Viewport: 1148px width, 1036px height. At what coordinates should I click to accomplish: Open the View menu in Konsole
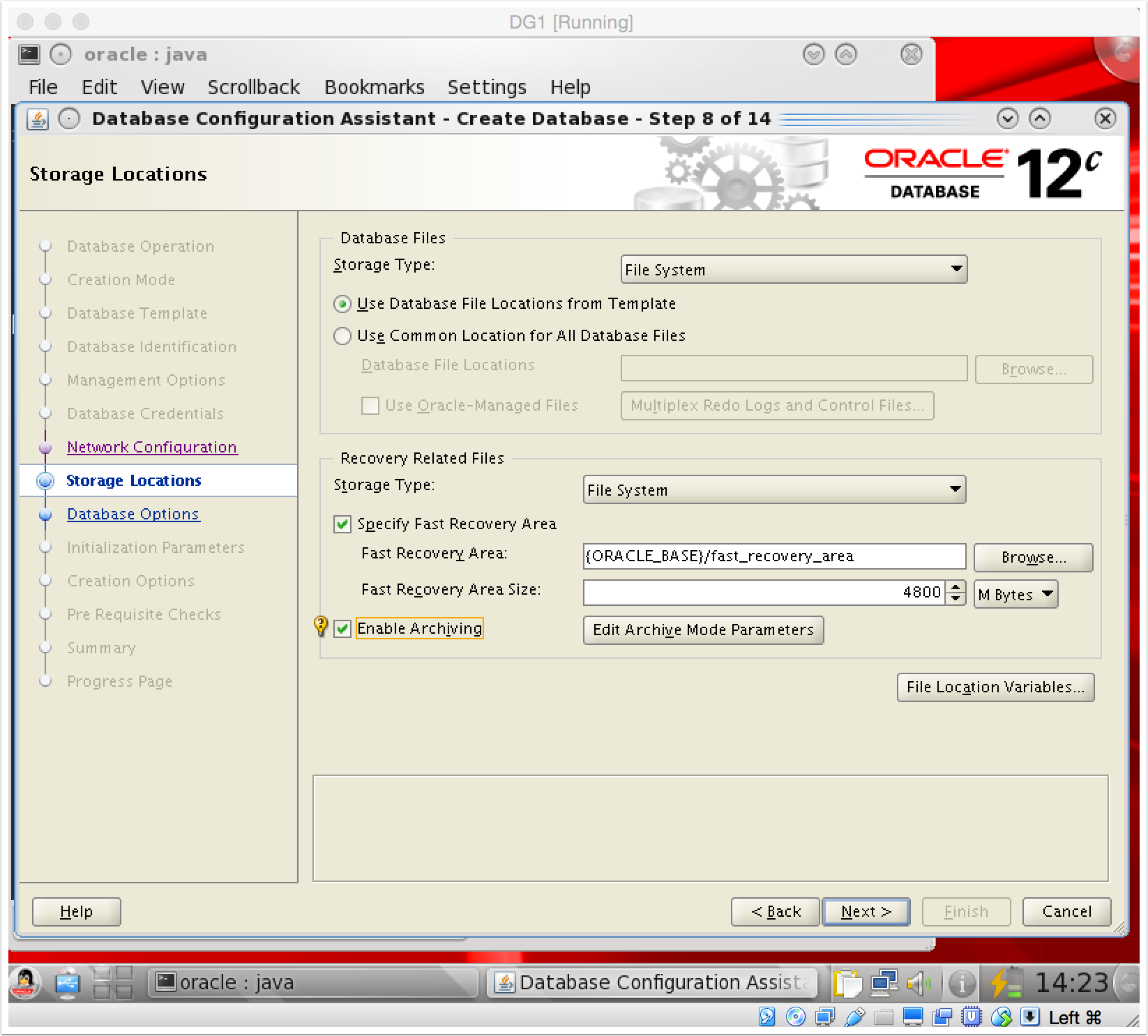163,87
